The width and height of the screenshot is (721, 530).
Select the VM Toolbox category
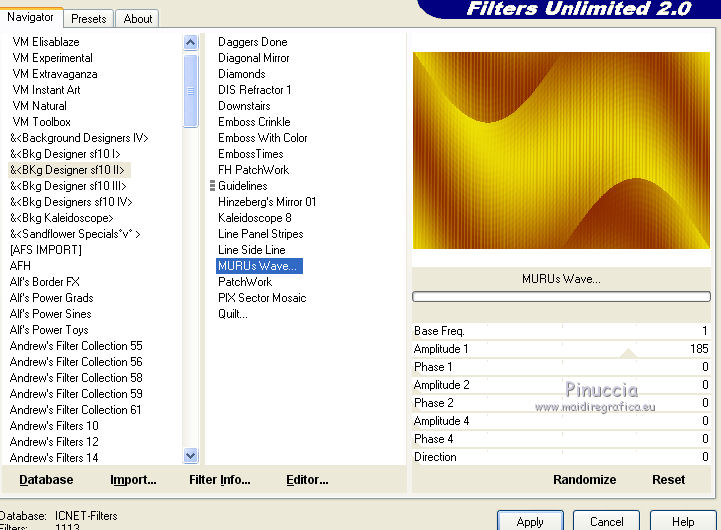(41, 122)
